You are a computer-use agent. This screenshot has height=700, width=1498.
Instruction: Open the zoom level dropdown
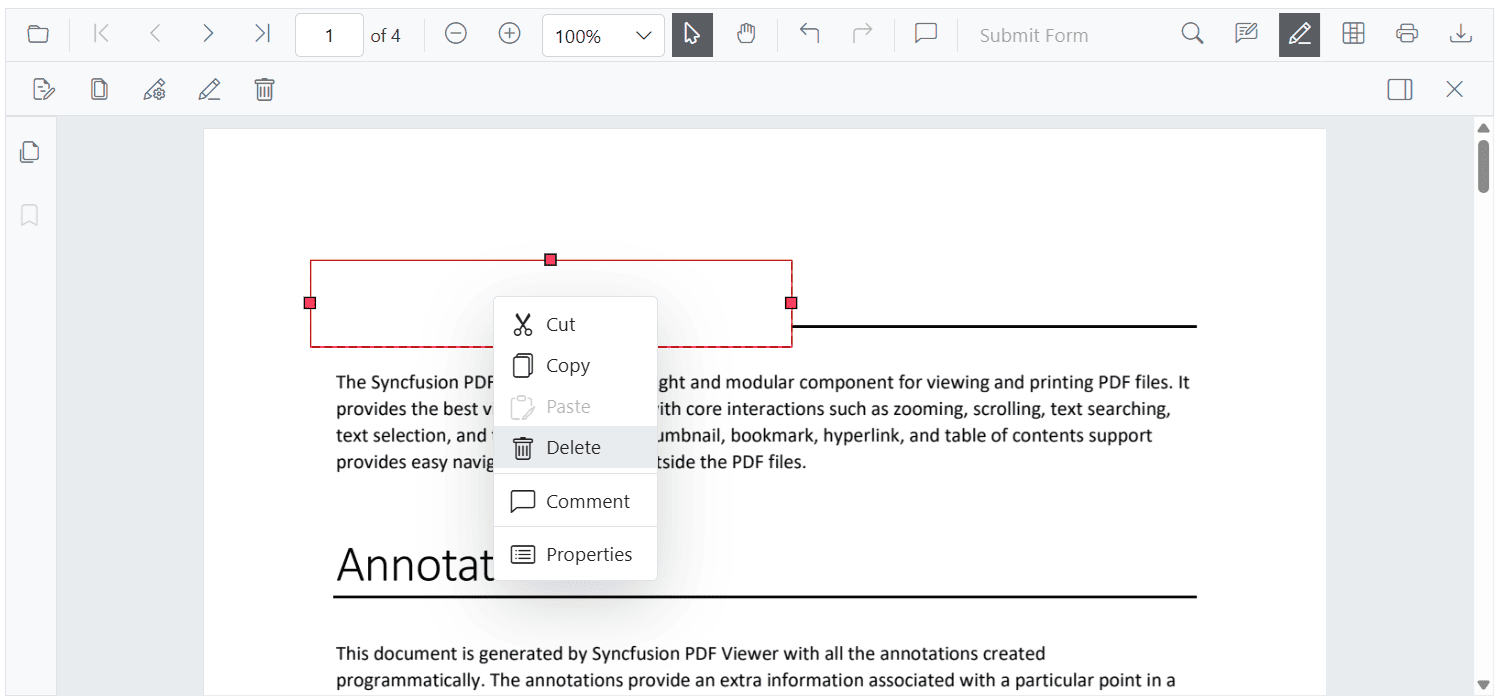tap(602, 35)
